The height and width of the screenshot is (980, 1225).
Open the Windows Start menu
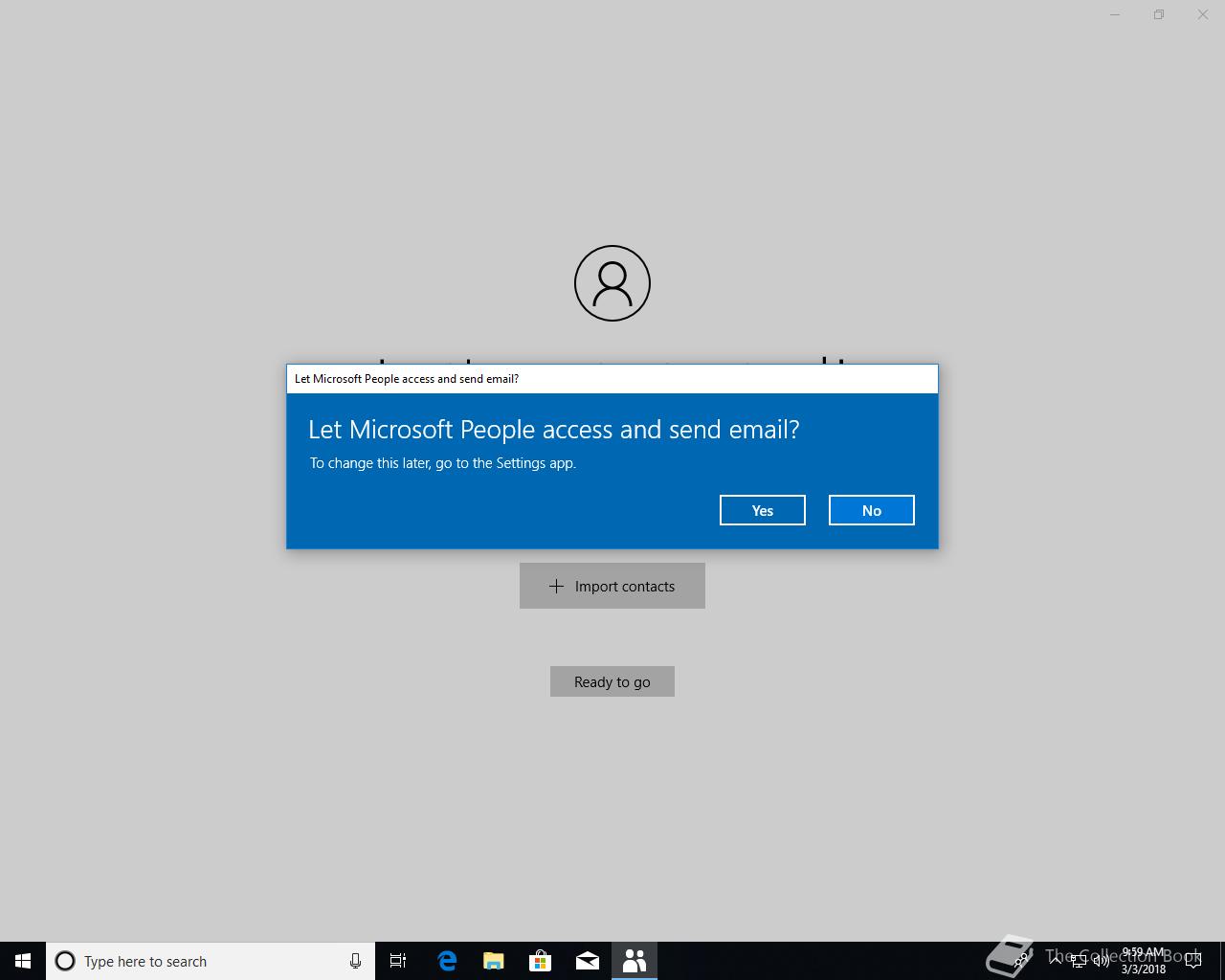pyautogui.click(x=23, y=961)
